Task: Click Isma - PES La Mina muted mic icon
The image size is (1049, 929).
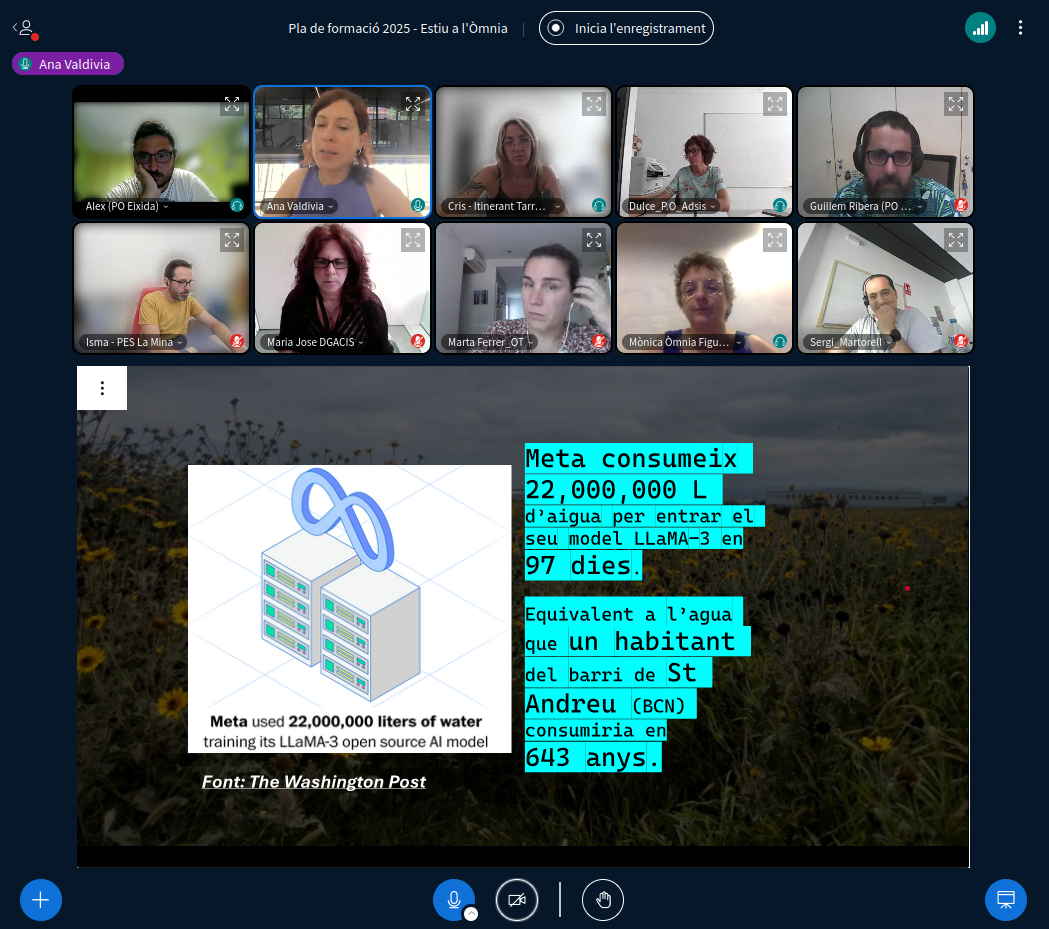Action: 237,341
